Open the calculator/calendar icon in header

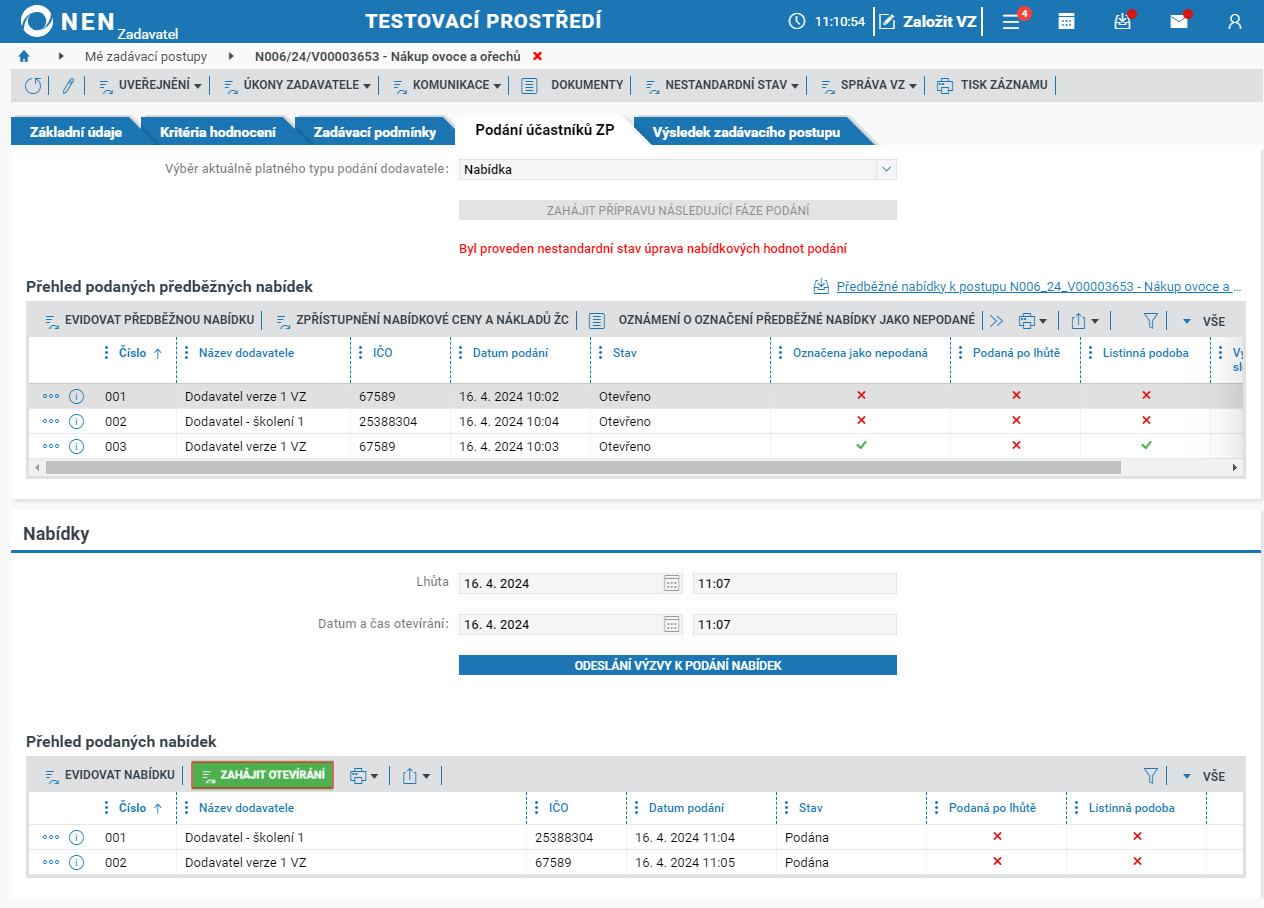[x=1067, y=21]
